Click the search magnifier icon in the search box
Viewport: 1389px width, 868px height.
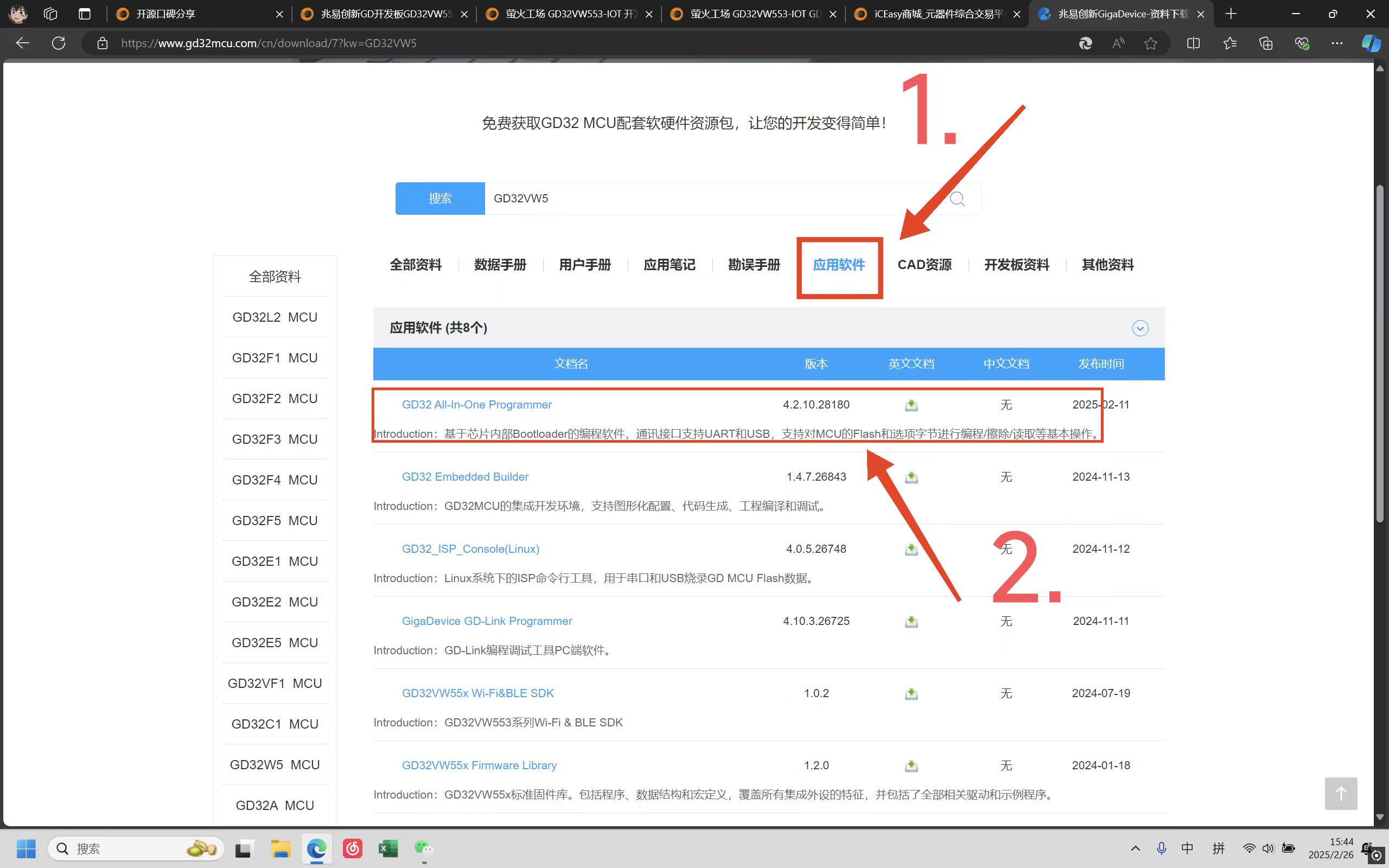[x=957, y=199]
